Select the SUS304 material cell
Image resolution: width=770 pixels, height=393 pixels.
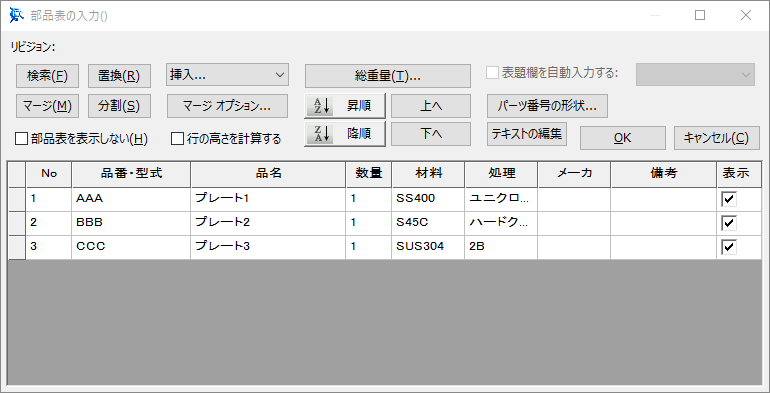point(428,247)
